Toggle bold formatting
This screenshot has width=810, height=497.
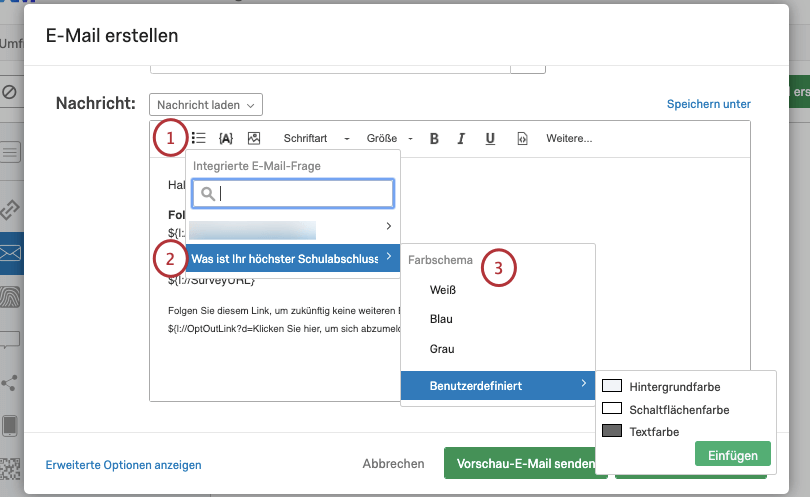click(434, 138)
